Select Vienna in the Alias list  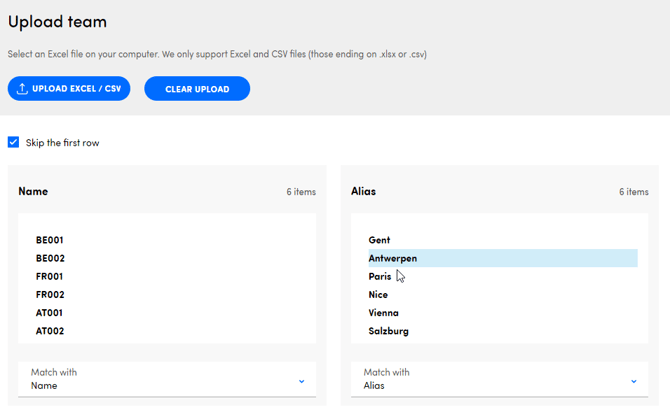point(383,313)
